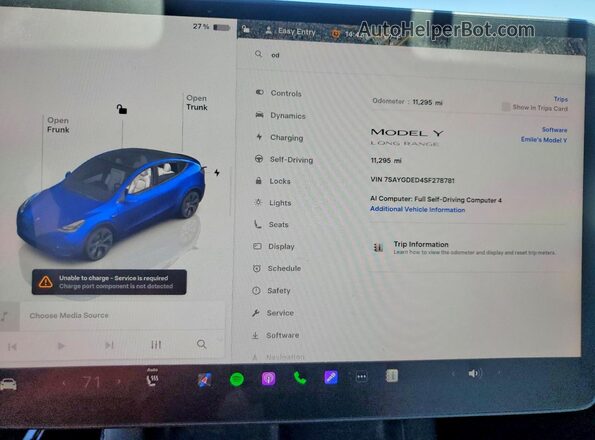
Task: Open the Spotify app
Action: point(237,379)
